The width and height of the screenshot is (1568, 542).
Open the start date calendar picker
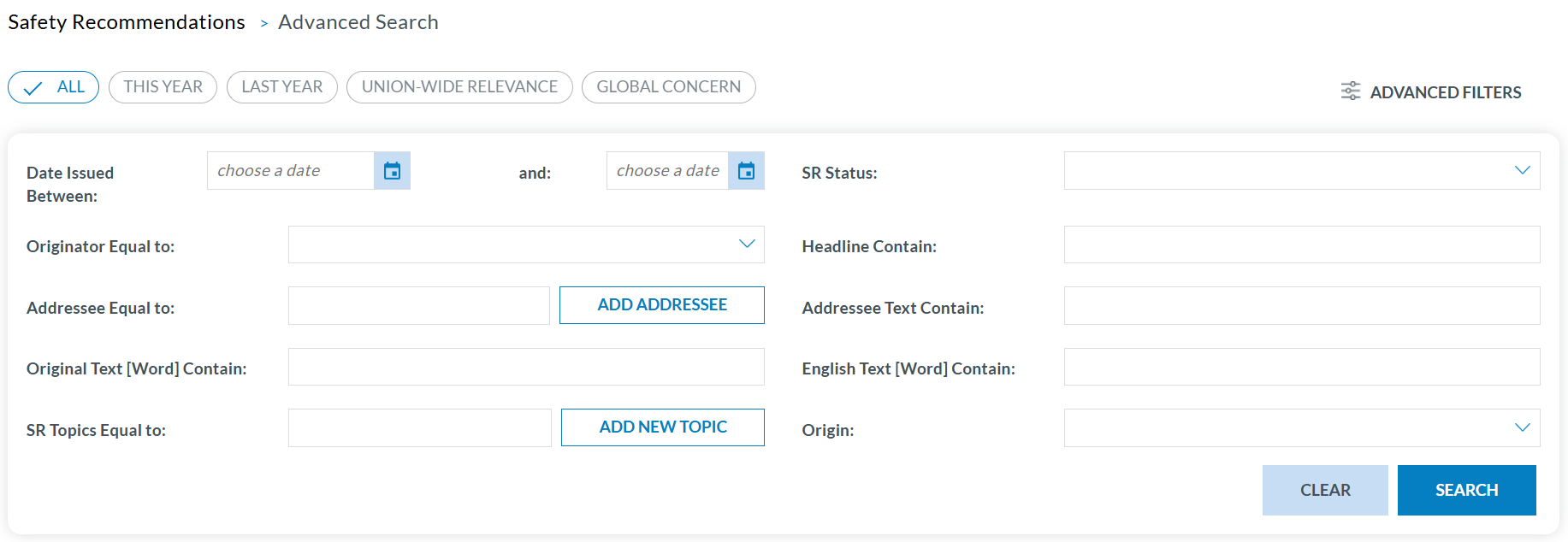392,171
